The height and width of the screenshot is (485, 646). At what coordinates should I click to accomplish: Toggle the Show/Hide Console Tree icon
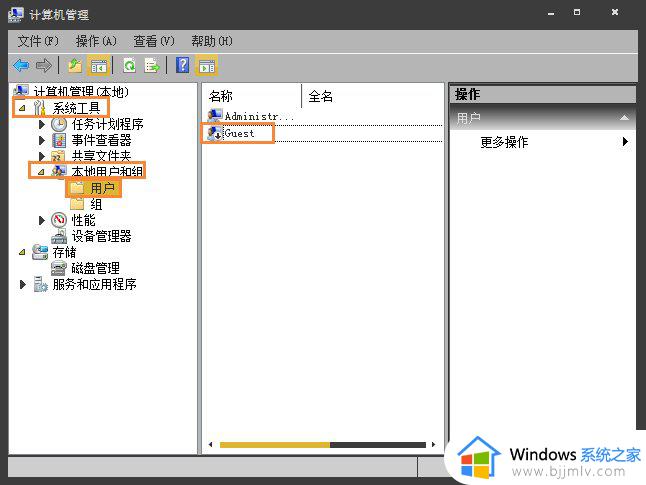click(98, 66)
